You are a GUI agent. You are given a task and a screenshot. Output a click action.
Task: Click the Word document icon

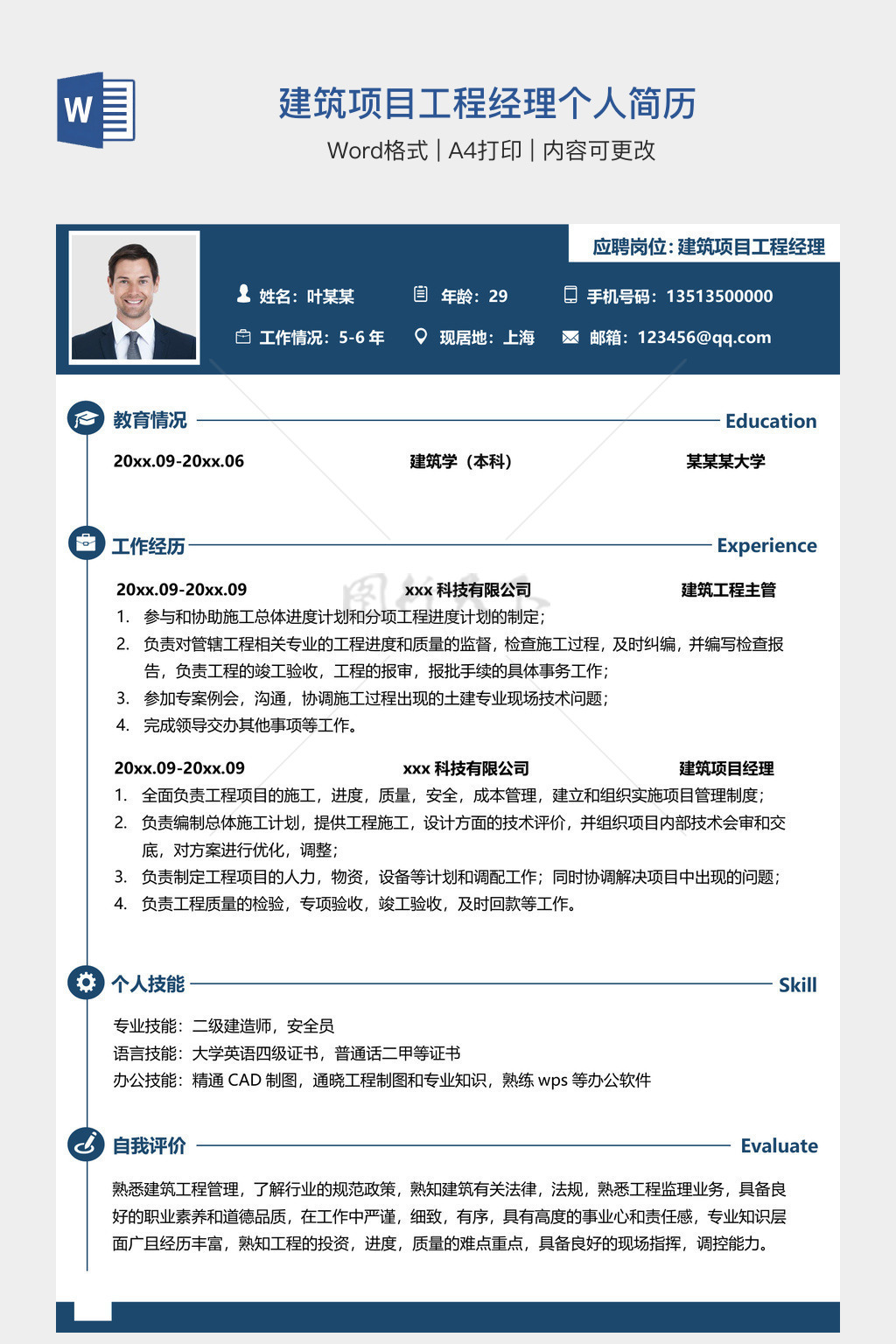[x=96, y=109]
